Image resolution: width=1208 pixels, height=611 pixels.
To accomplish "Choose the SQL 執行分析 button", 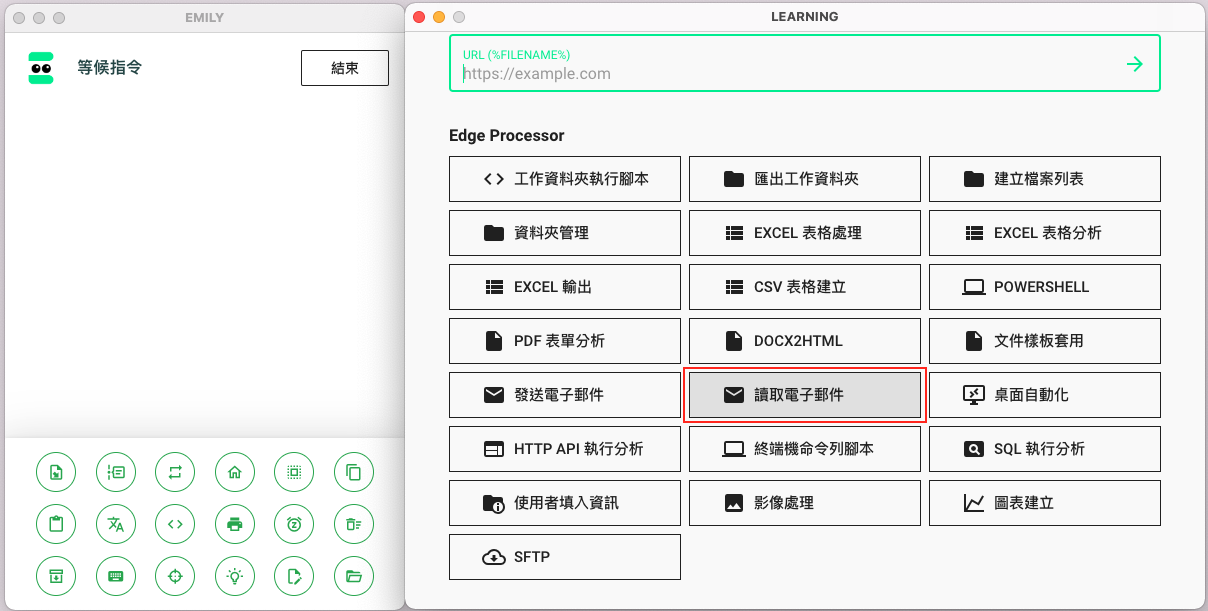I will 1044,449.
